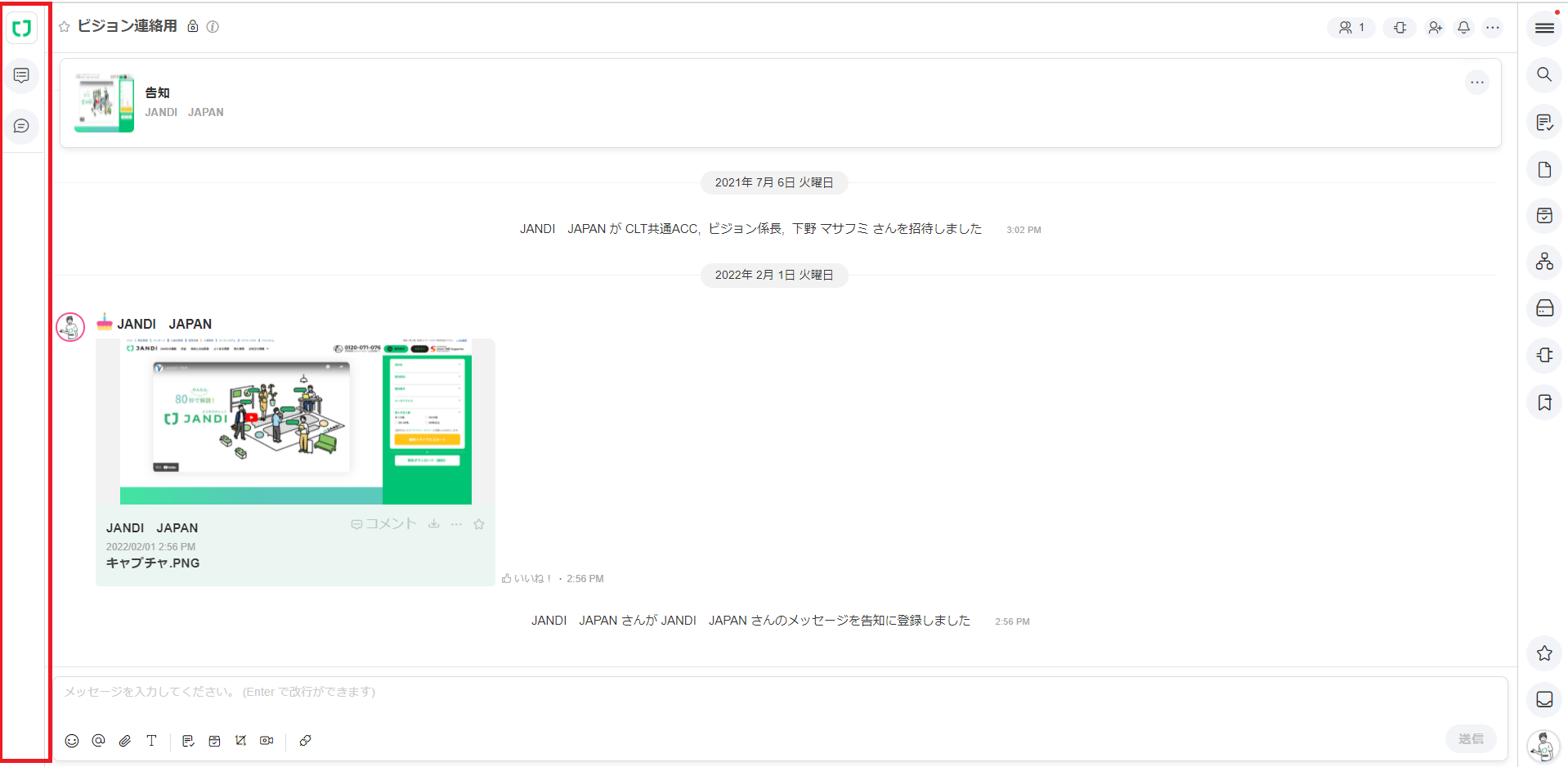The image size is (1568, 767).
Task: Open drive icon in right sidebar
Action: (x=1544, y=308)
